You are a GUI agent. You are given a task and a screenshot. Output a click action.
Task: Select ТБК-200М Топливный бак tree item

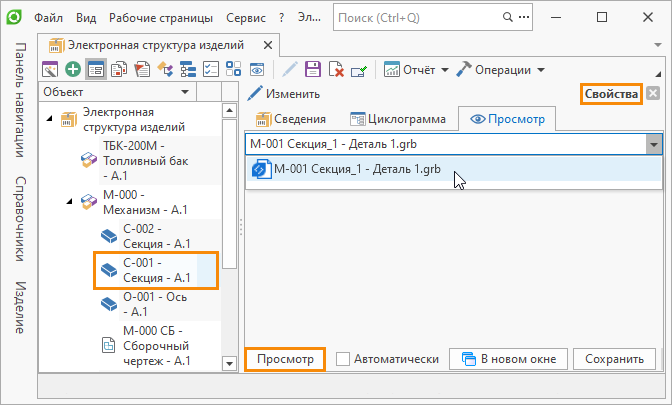pyautogui.click(x=146, y=161)
